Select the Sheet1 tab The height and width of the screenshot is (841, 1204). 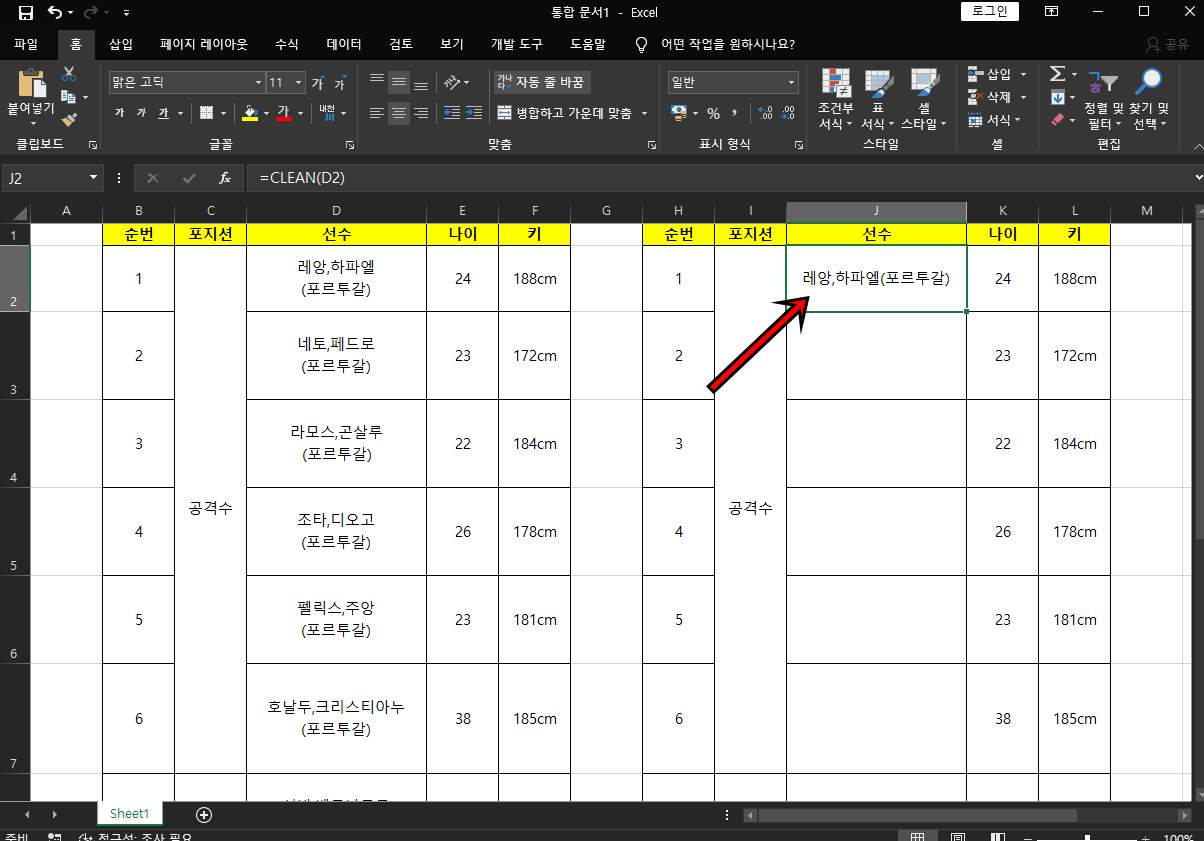pos(130,814)
